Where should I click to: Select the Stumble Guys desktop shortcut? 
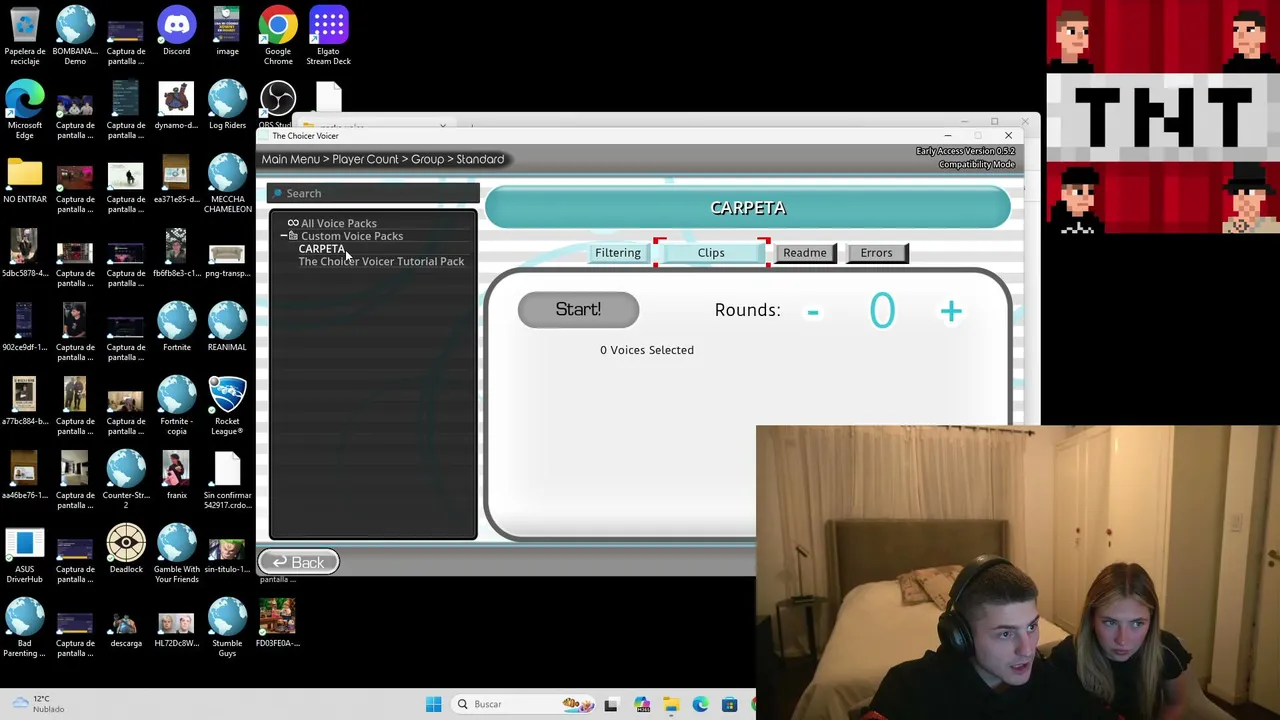click(227, 628)
